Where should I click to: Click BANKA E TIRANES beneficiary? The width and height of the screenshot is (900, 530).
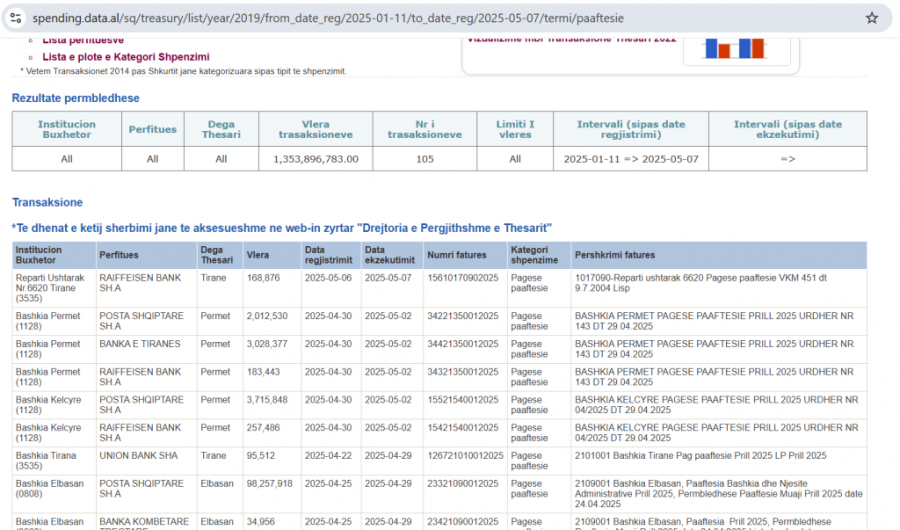pos(140,344)
